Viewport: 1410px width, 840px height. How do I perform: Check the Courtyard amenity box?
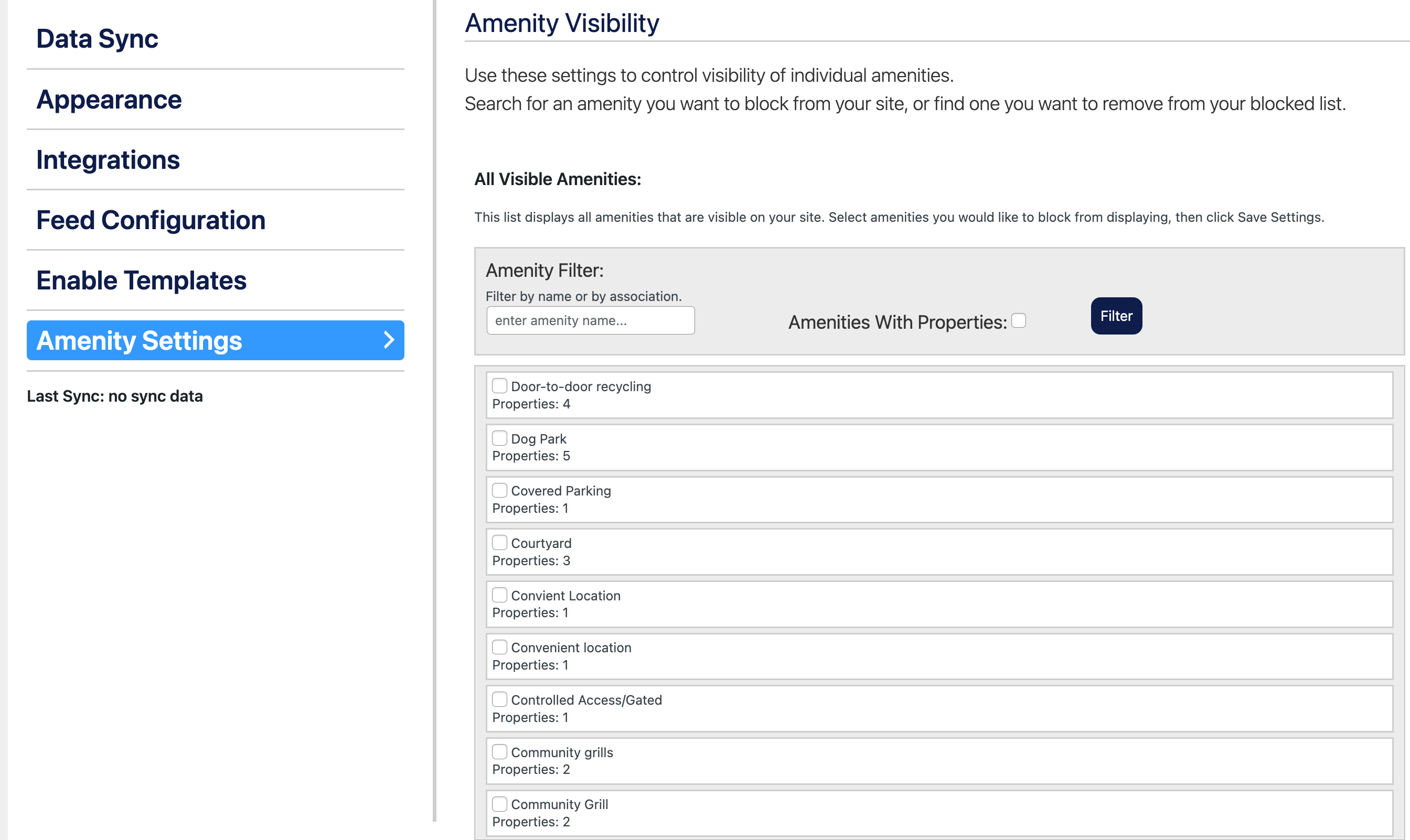pyautogui.click(x=499, y=543)
